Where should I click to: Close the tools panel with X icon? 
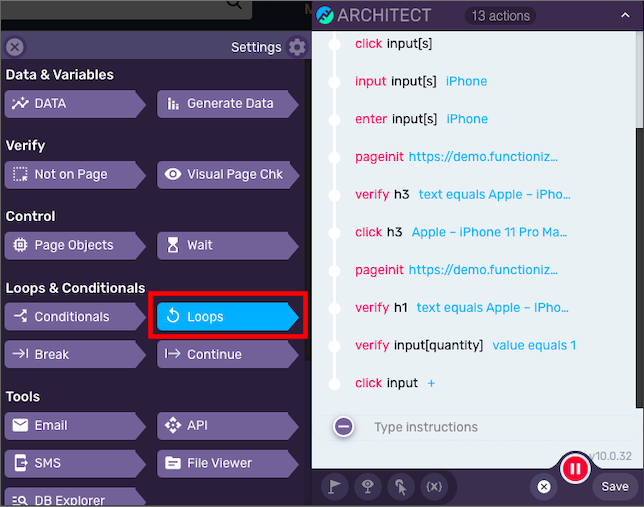(15, 47)
